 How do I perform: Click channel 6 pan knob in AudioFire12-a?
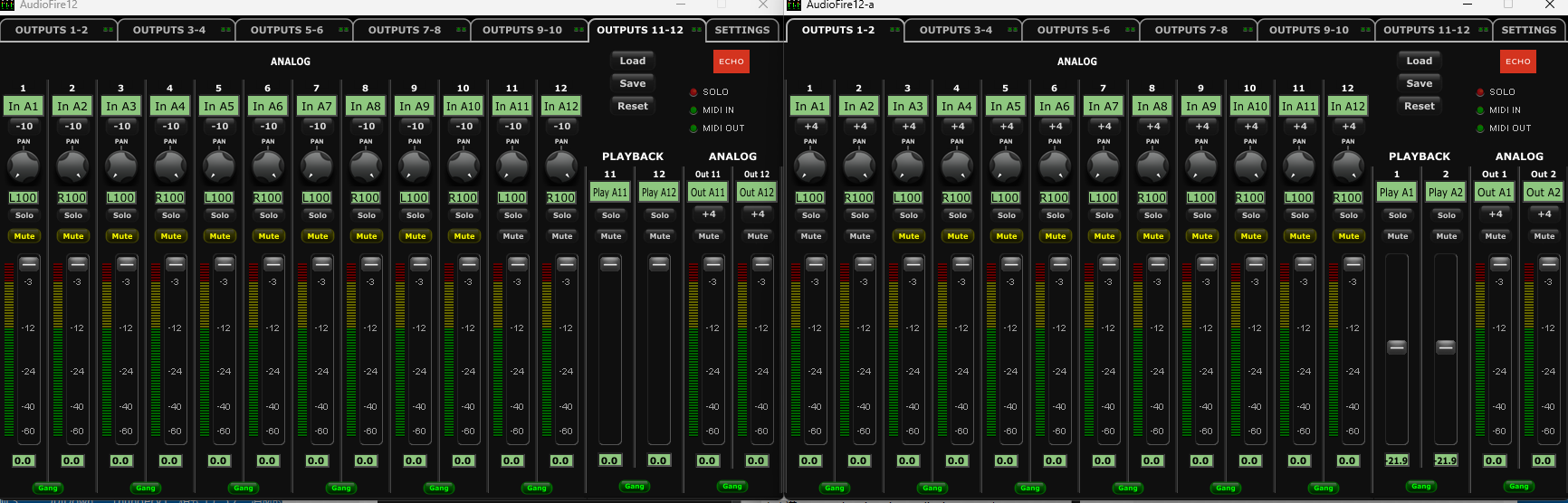pos(1055,166)
